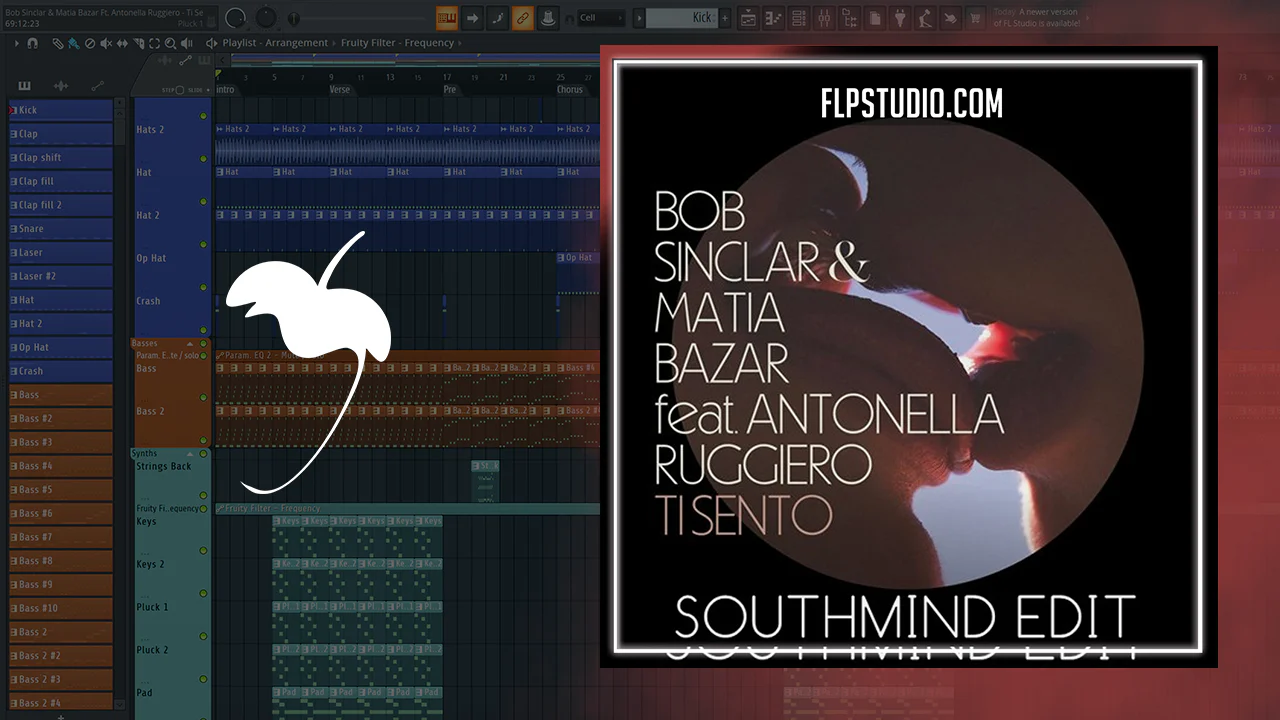The width and height of the screenshot is (1280, 720).
Task: Click the right-arrow auto scroll icon
Action: coord(472,17)
